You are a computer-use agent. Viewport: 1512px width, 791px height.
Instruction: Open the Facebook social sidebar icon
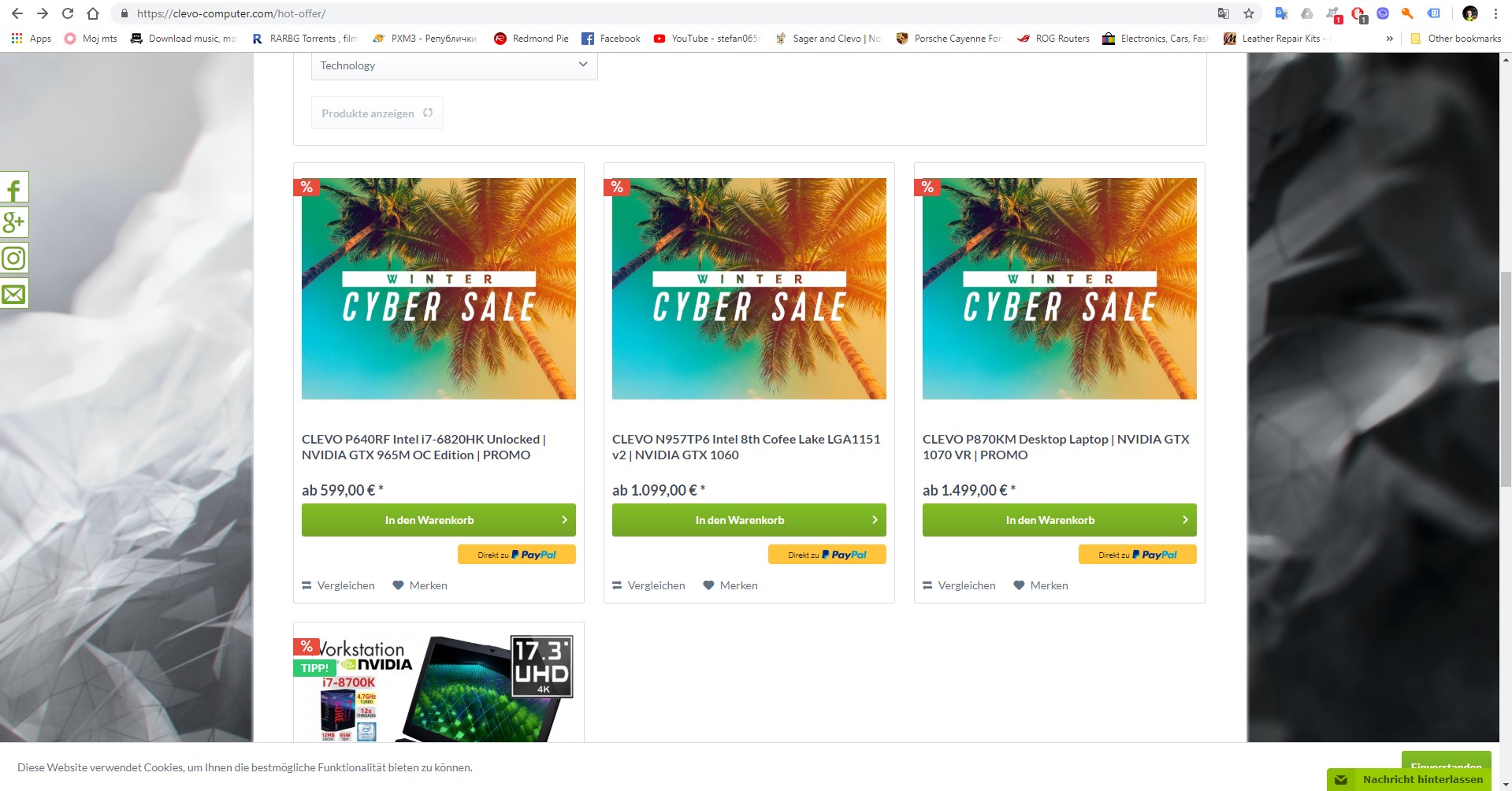13,188
